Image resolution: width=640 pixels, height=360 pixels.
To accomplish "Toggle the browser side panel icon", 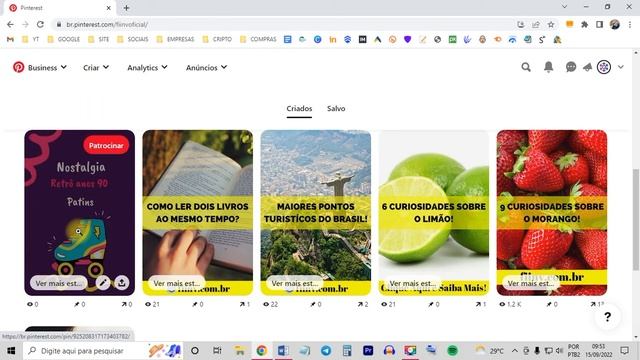I will (599, 24).
